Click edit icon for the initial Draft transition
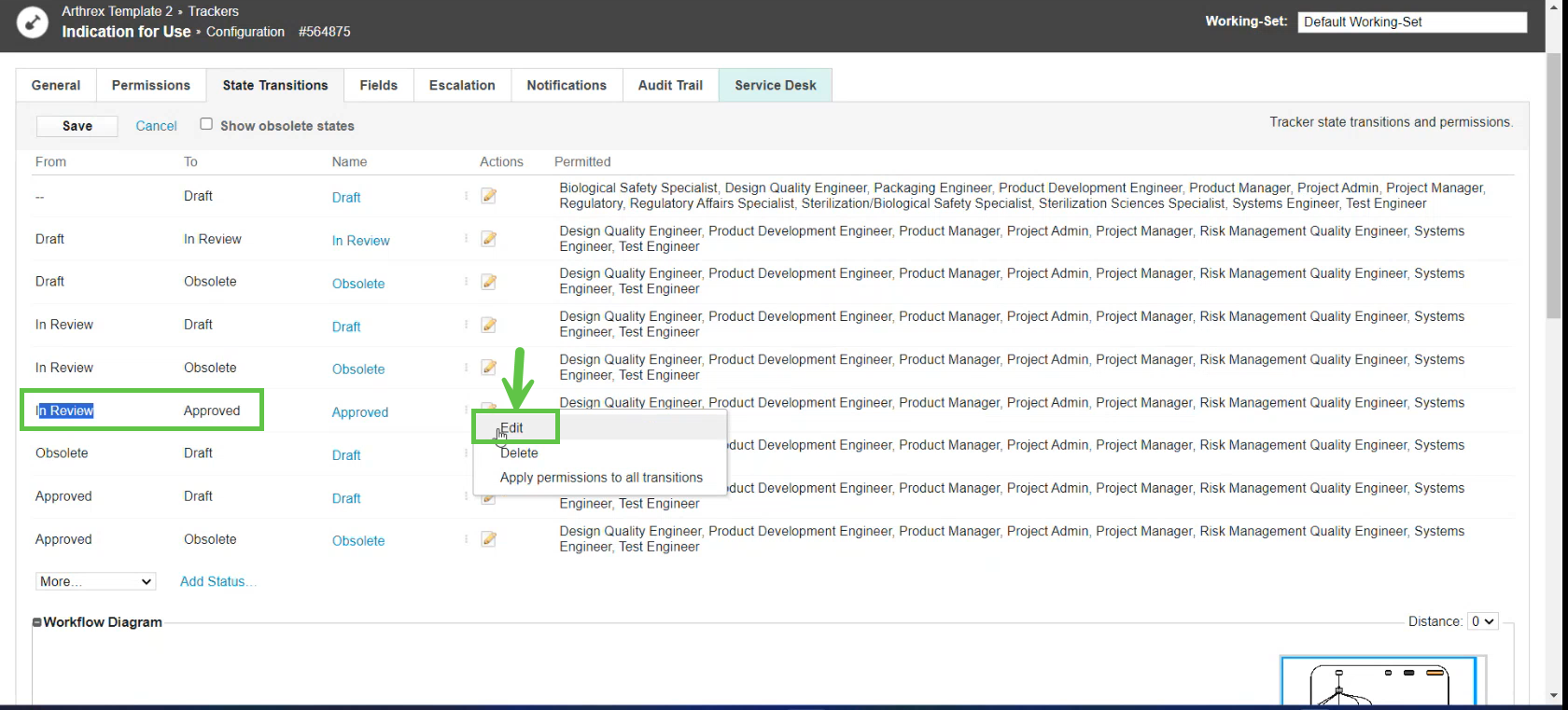Viewport: 1568px width, 710px height. [488, 196]
